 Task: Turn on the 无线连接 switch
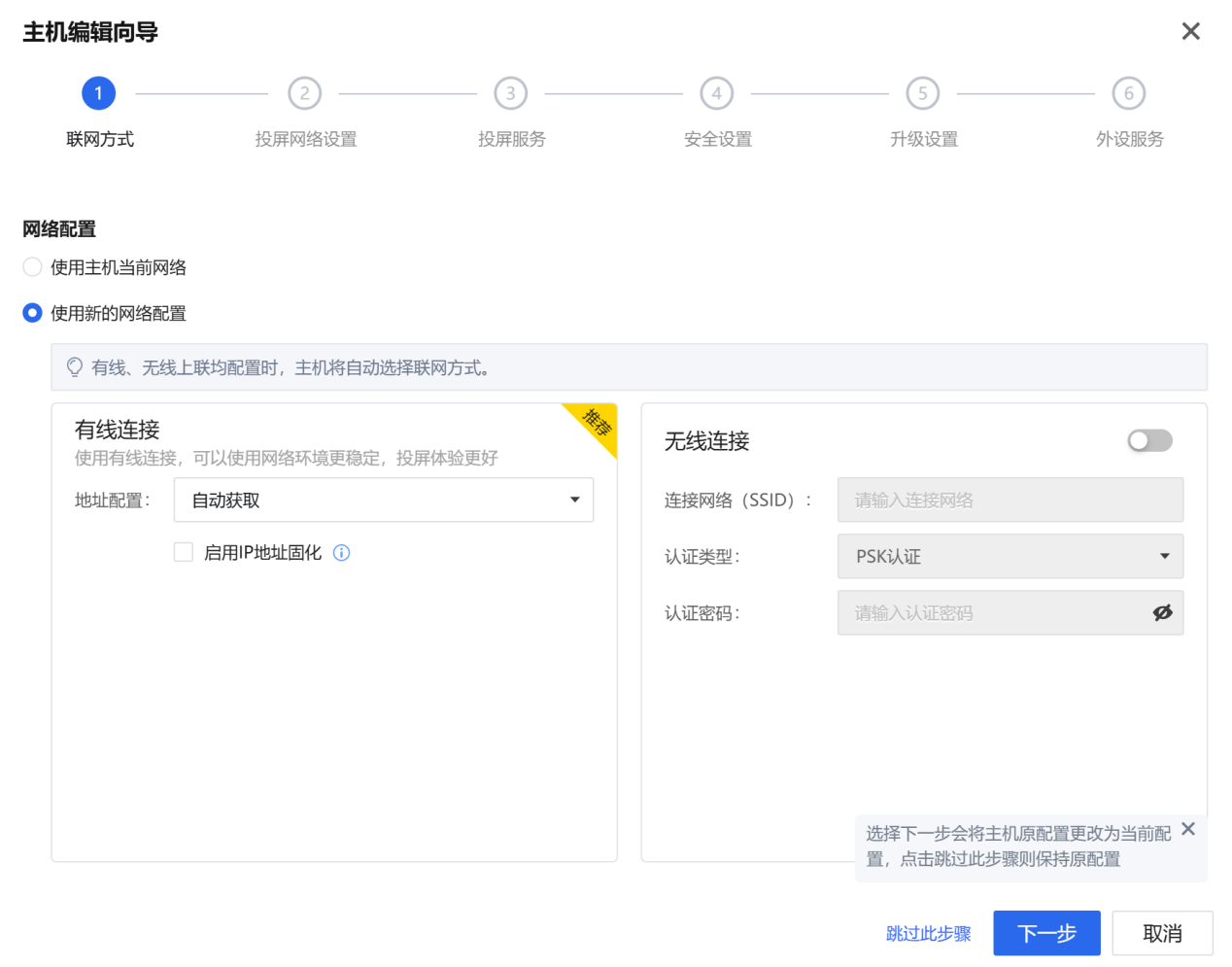1149,440
